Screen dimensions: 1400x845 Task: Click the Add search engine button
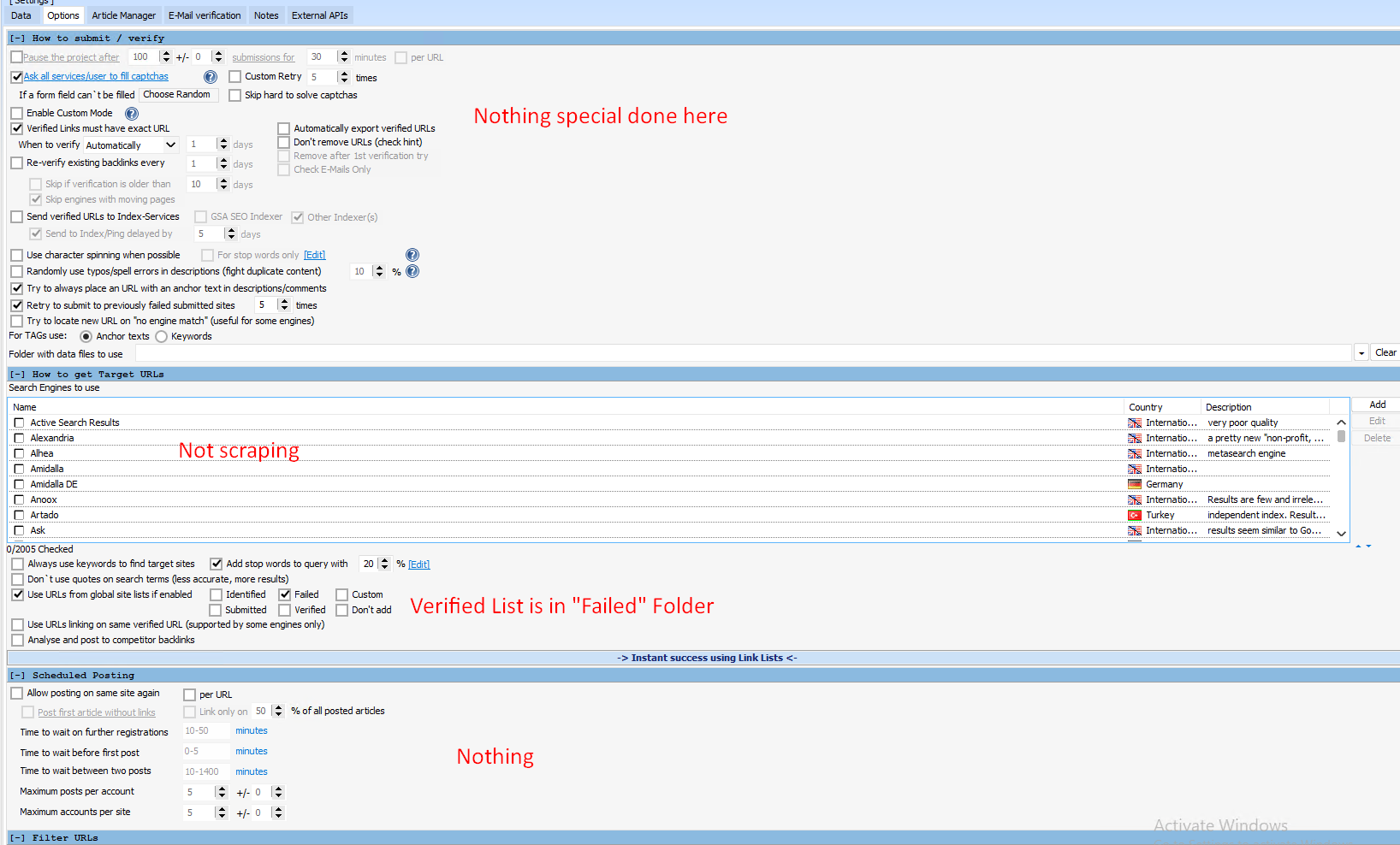tap(1377, 405)
